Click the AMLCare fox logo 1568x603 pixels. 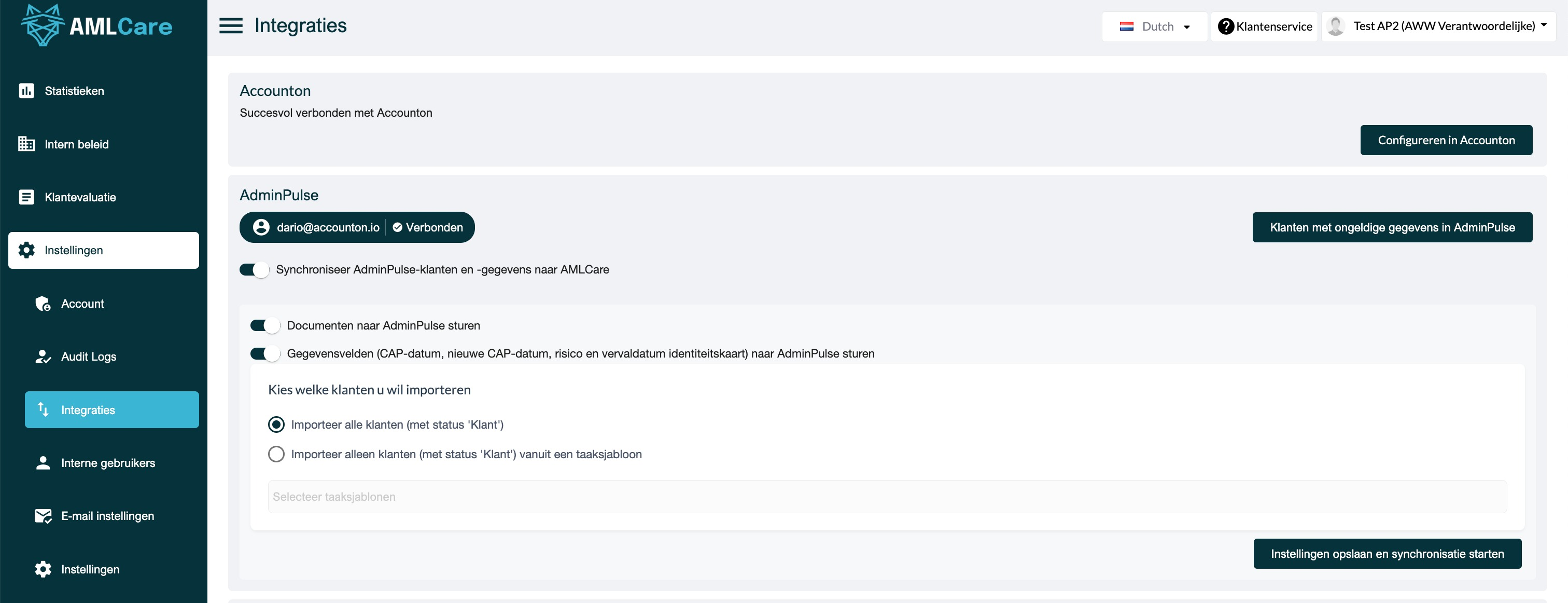[42, 25]
